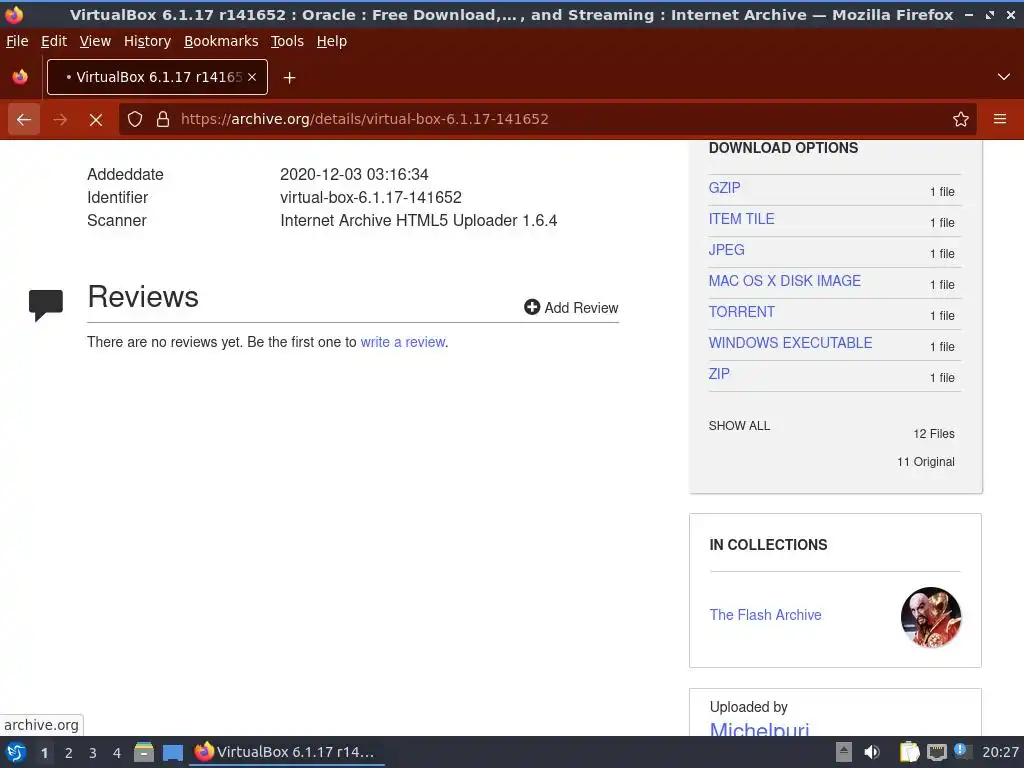Open the View menu

(x=95, y=41)
